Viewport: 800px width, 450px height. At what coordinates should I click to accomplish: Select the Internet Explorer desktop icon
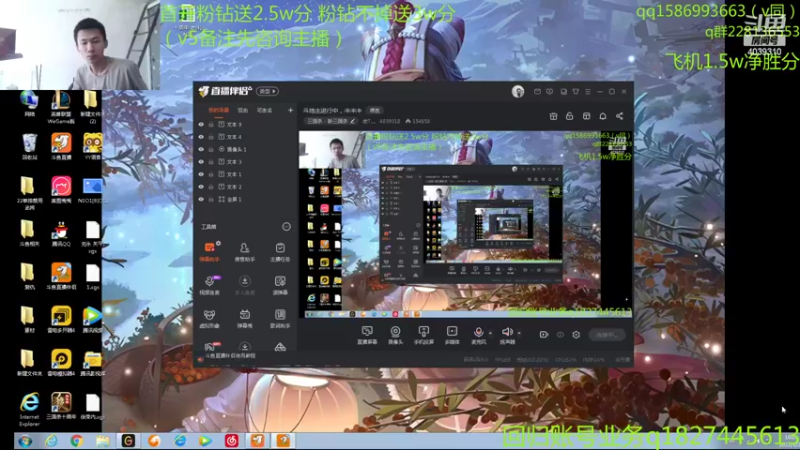tap(29, 409)
